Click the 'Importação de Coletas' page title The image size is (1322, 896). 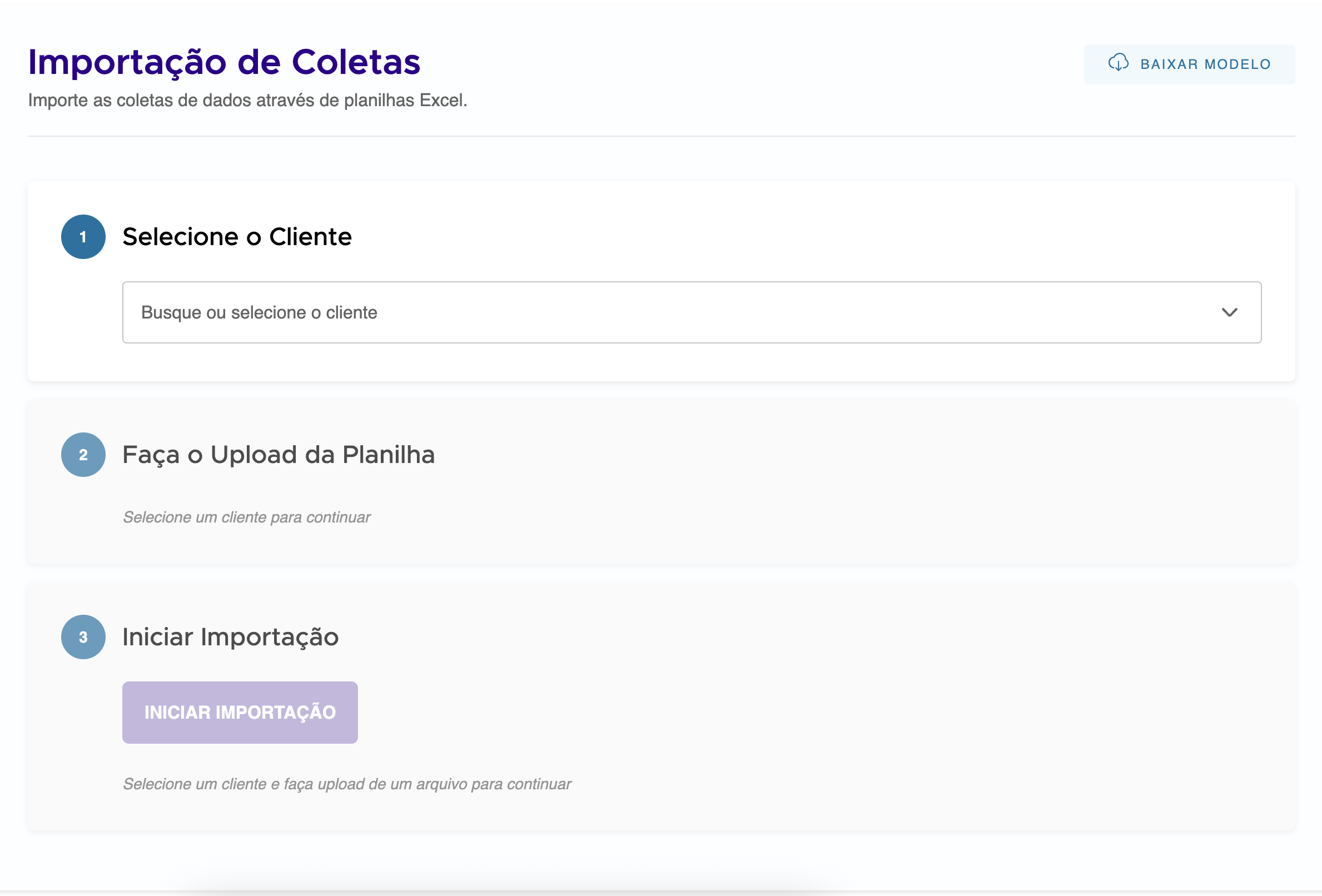pyautogui.click(x=224, y=62)
